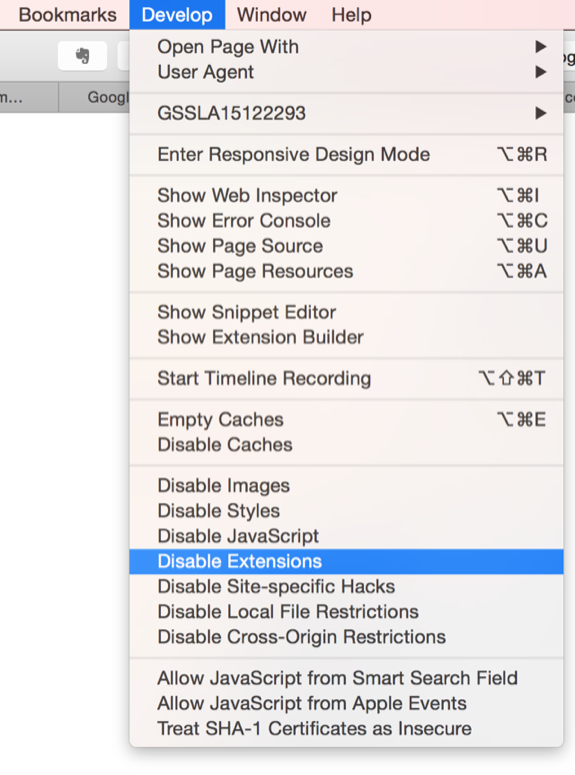Open the Window menu
Screen dimensions: 575x775
coord(272,15)
